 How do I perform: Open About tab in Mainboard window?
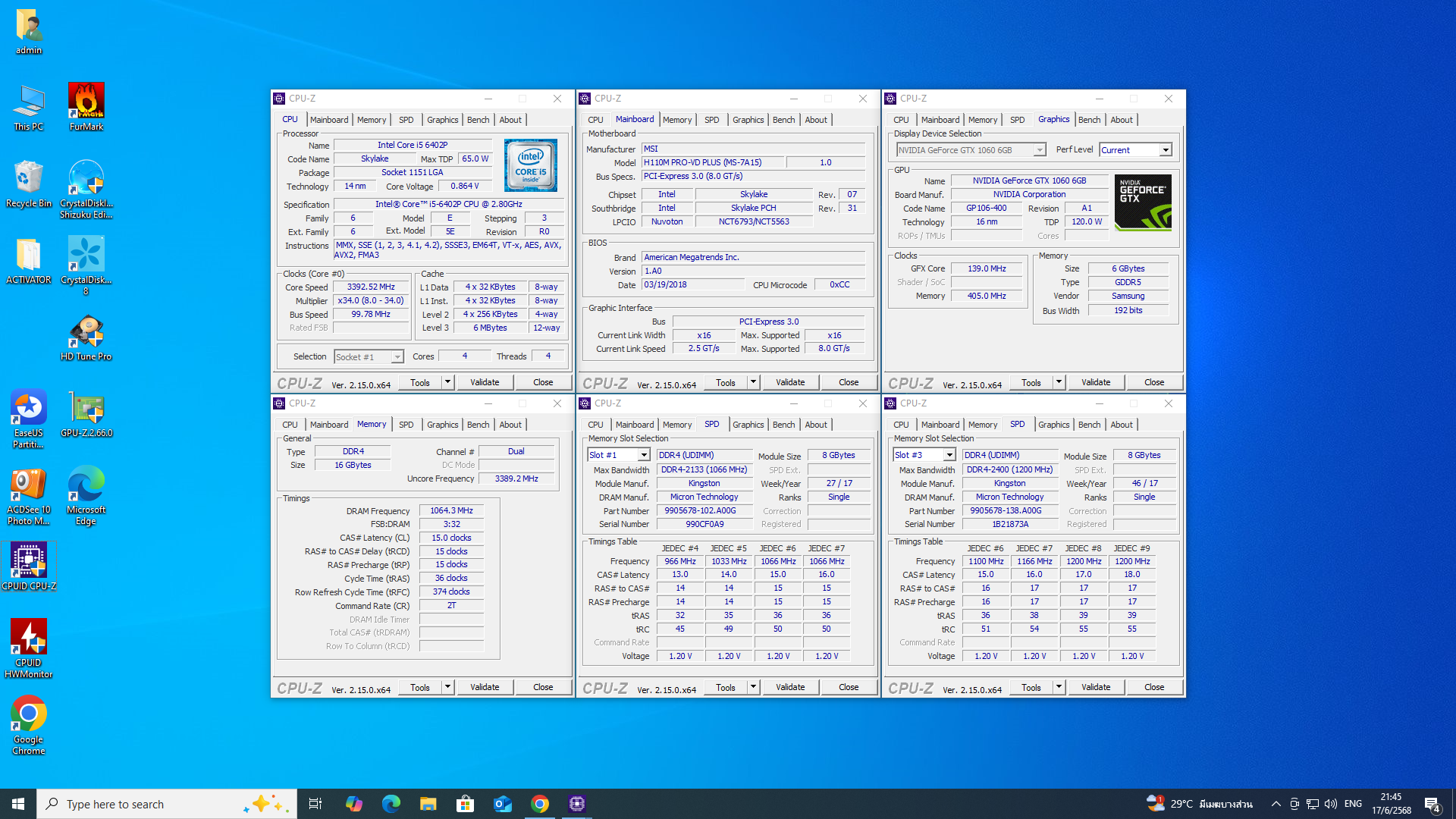pyautogui.click(x=816, y=120)
